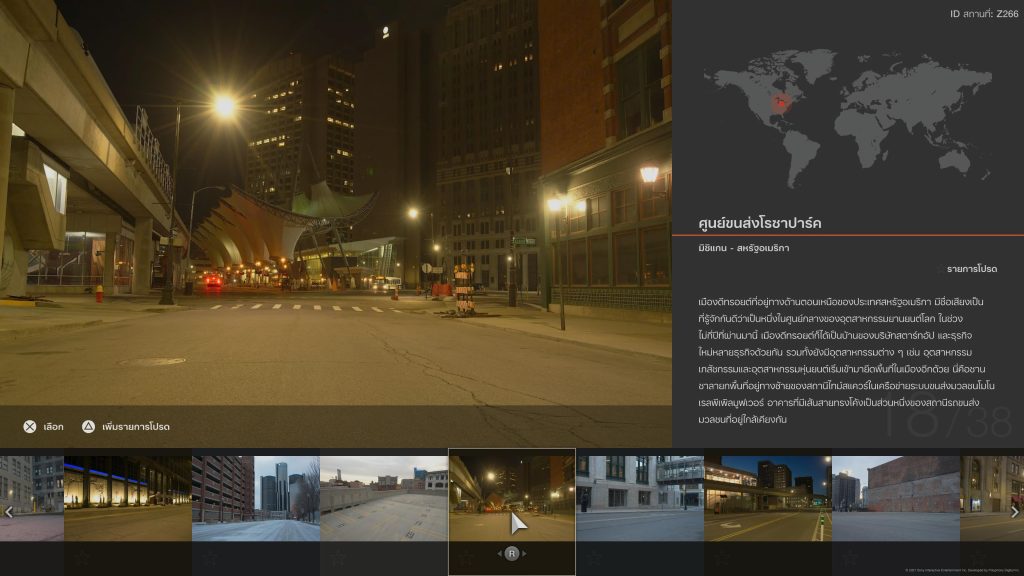
Task: Click the R stick icon under selected thumbnail
Action: tap(512, 553)
